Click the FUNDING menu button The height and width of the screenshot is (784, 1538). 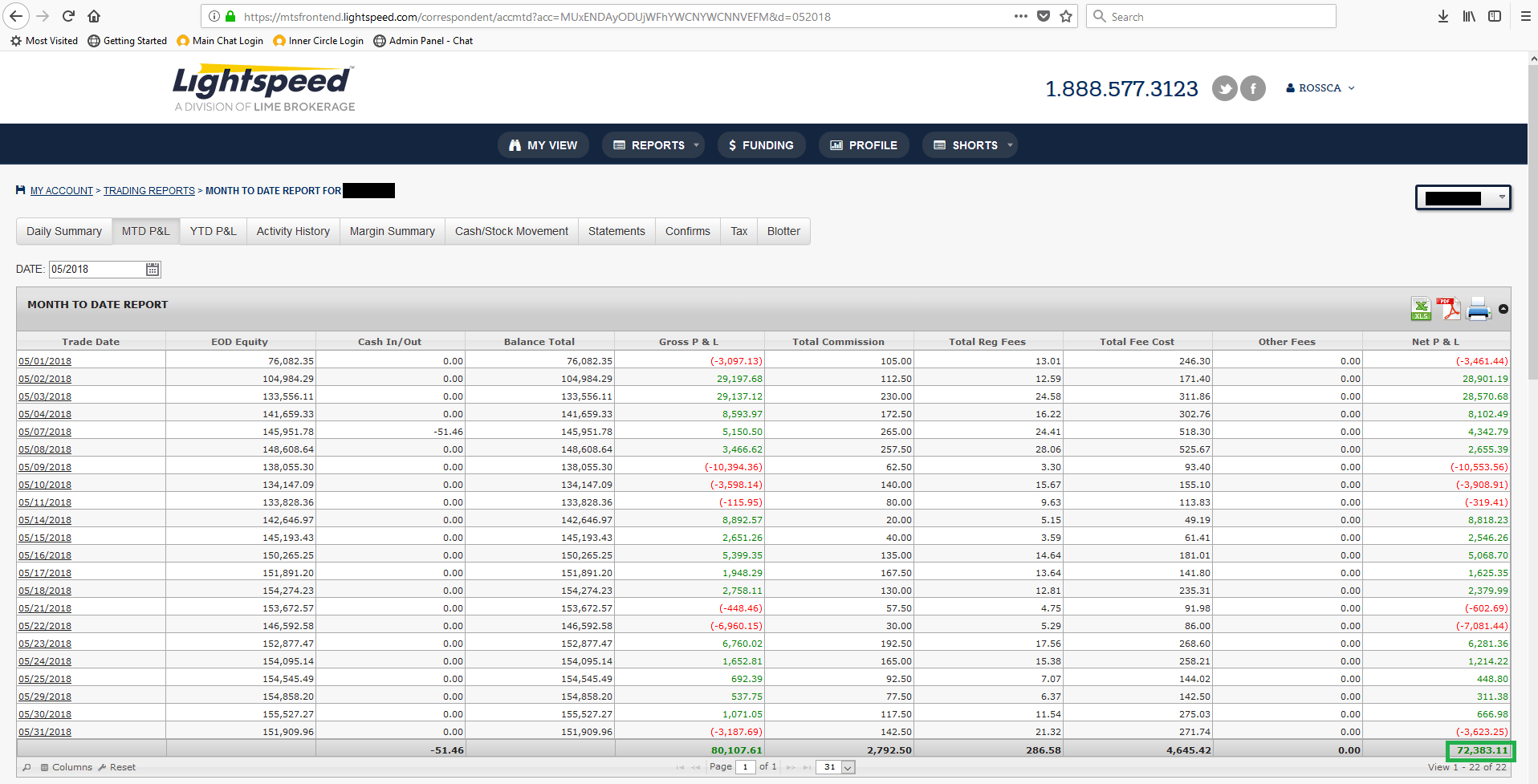click(x=761, y=145)
